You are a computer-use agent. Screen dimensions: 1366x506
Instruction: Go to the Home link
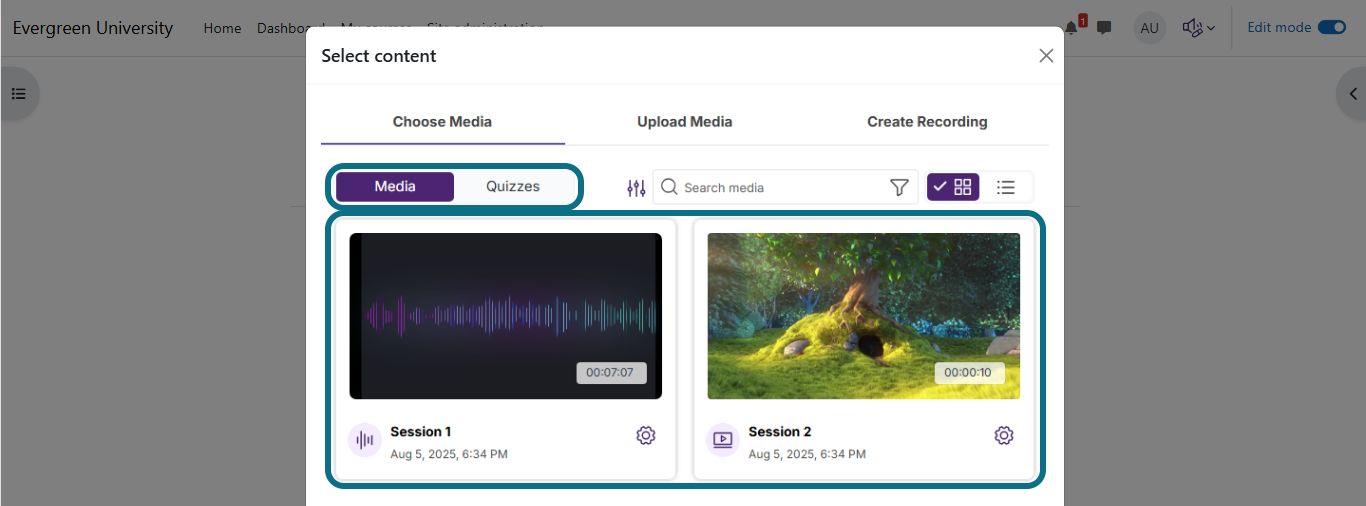(222, 28)
